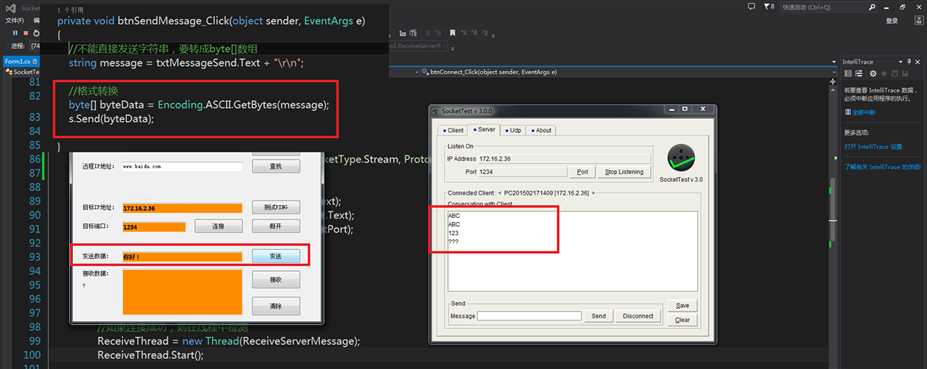Click the account avatar icon top right
This screenshot has height=369, width=927.
(918, 21)
